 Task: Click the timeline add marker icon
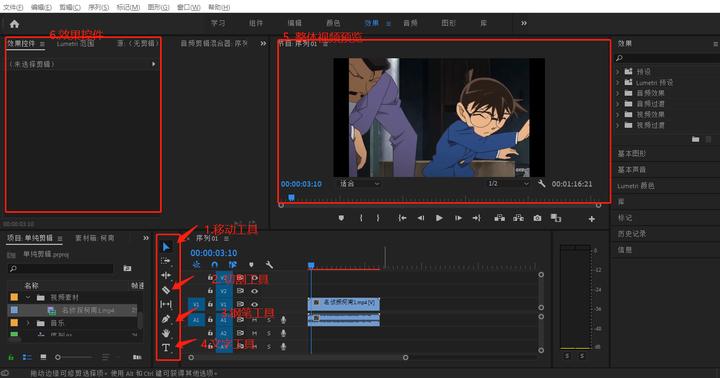point(251,265)
